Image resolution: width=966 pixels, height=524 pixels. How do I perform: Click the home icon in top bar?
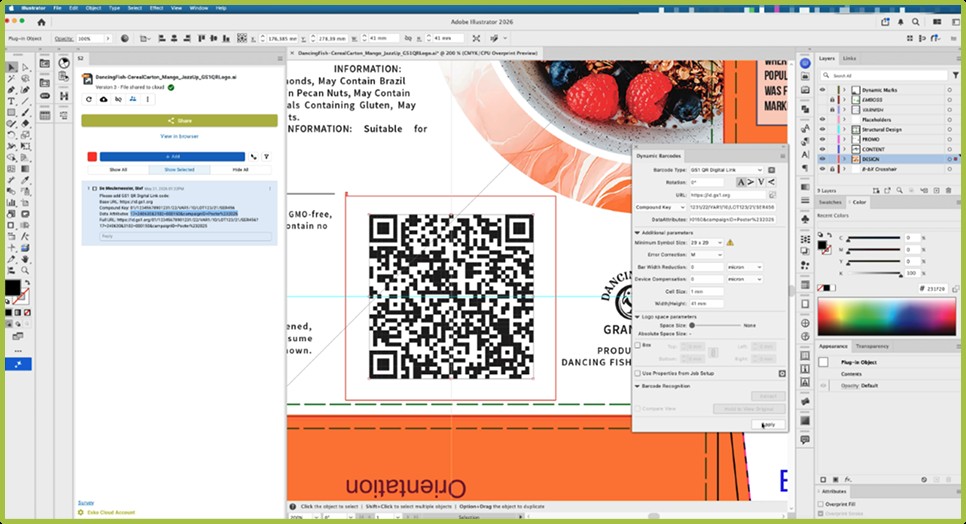tap(41, 22)
